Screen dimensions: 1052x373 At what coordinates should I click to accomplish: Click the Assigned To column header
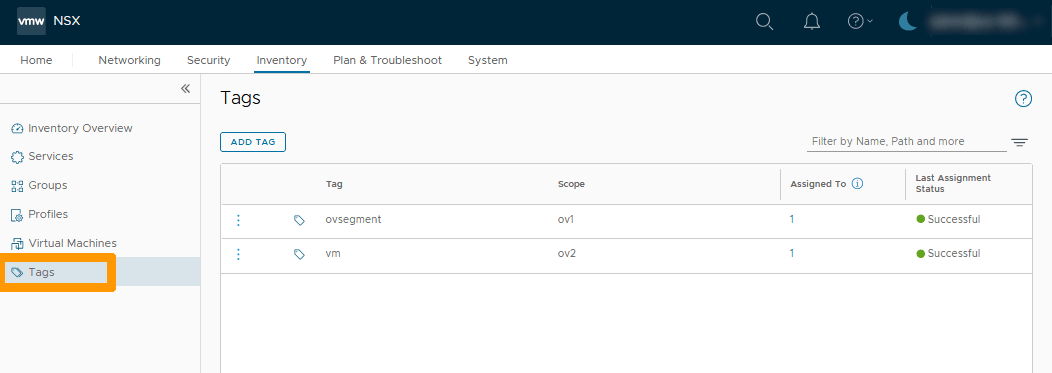(x=818, y=184)
